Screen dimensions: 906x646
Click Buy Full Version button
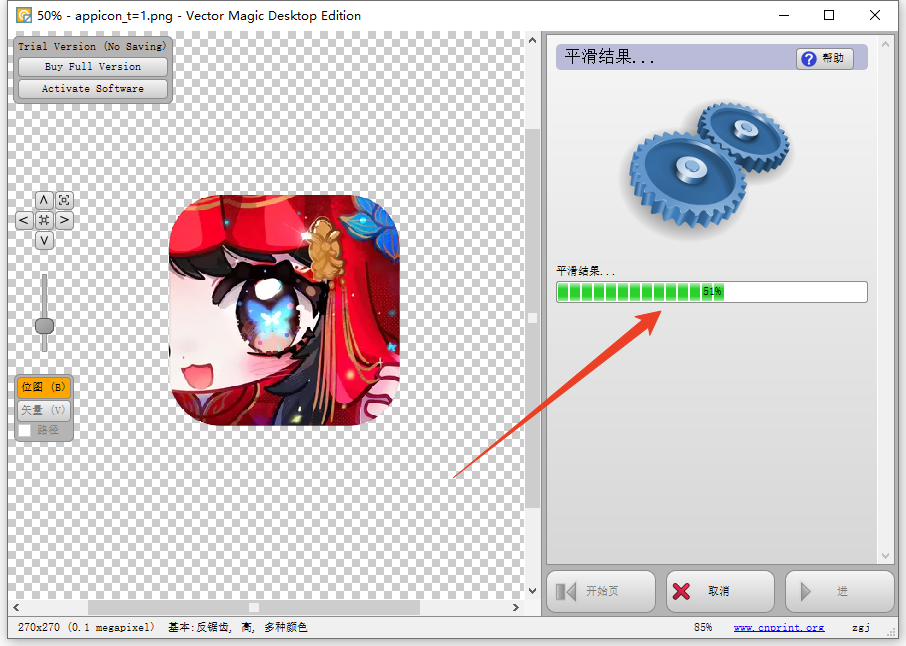pyautogui.click(x=93, y=67)
